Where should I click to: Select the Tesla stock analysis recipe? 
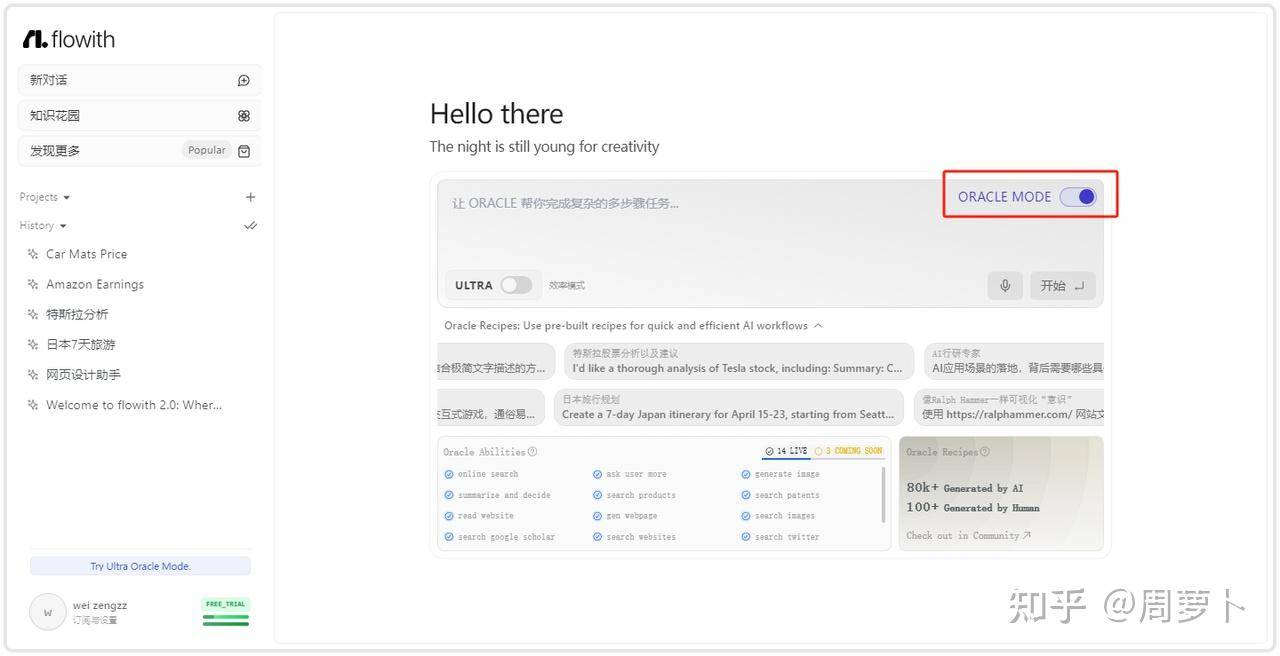(x=738, y=361)
